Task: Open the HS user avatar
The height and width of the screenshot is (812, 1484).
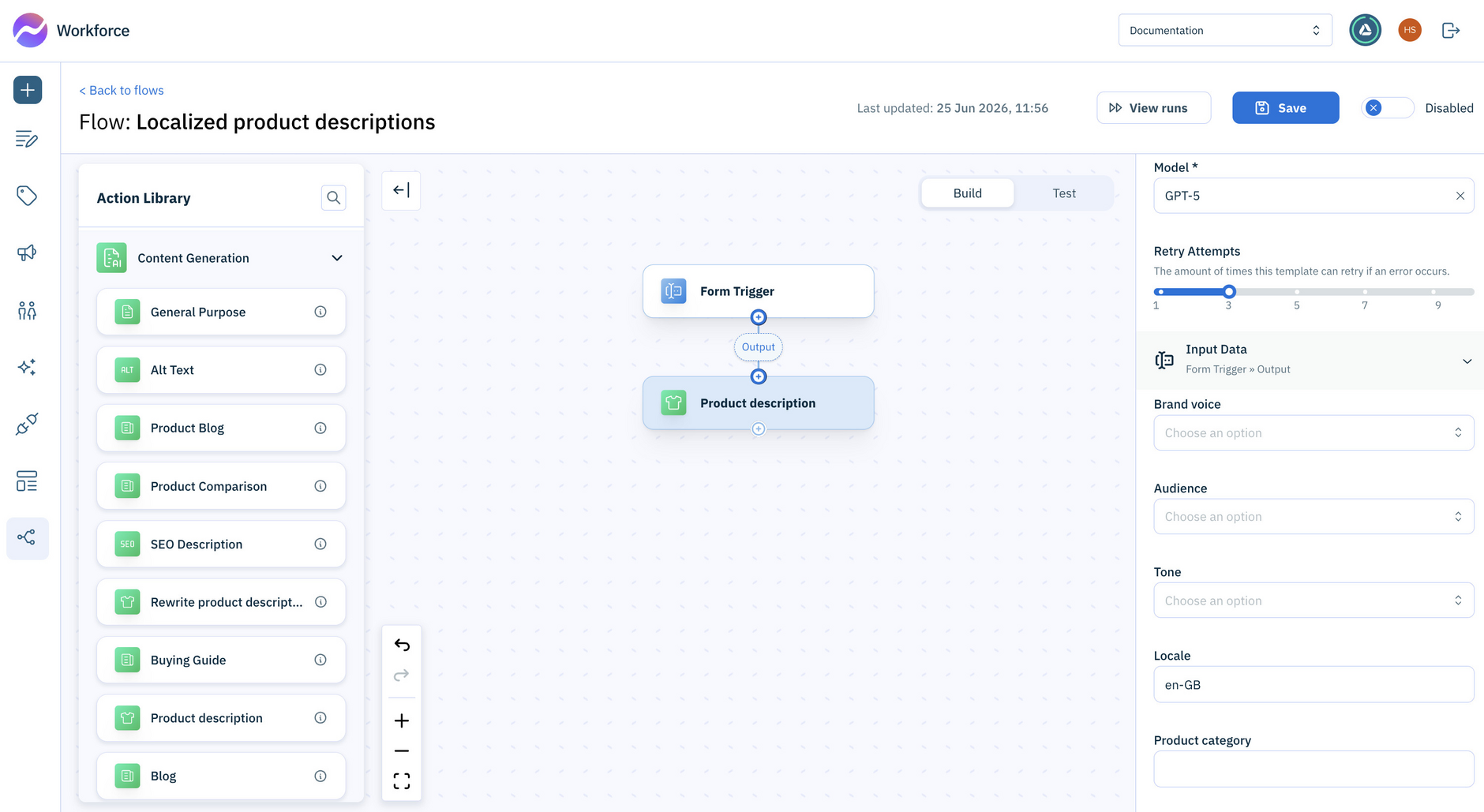Action: [x=1410, y=30]
